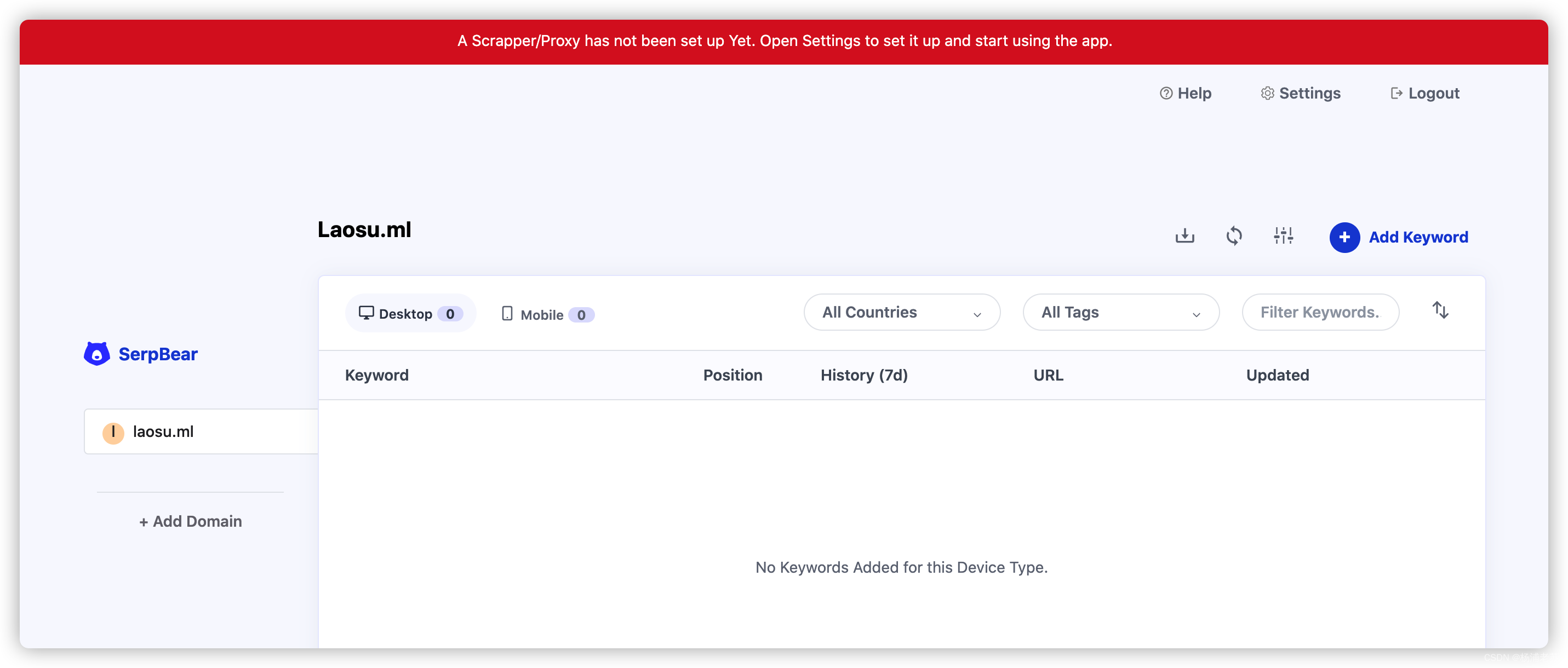Click the red scraper warning banner
The height and width of the screenshot is (668, 1568).
click(784, 42)
